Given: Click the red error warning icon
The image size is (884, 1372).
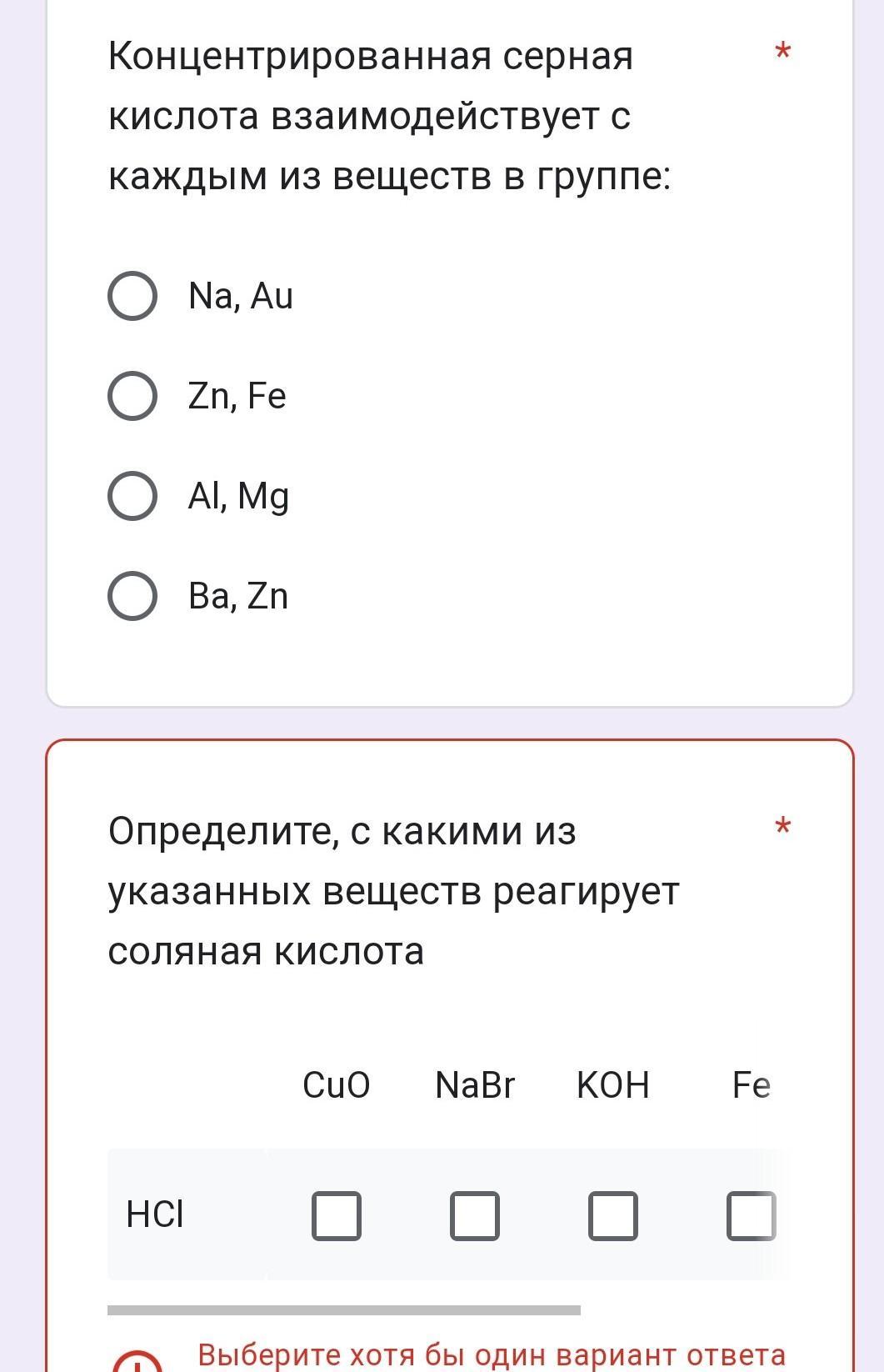Looking at the screenshot, I should 137,1361.
